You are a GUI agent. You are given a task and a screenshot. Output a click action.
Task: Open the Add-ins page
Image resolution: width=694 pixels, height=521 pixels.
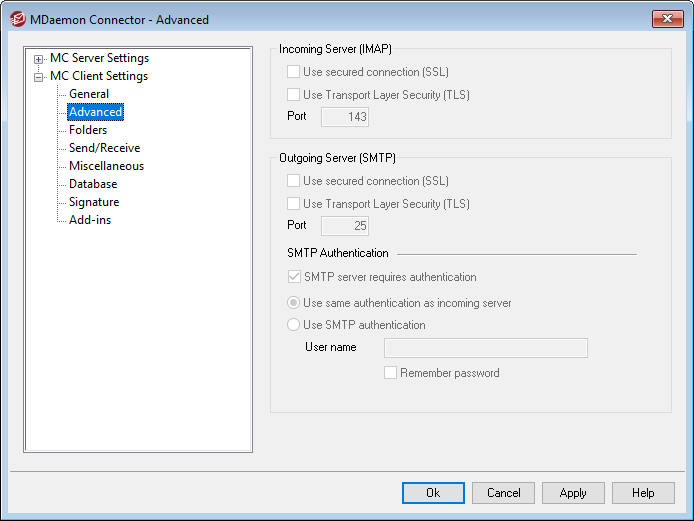click(x=90, y=220)
